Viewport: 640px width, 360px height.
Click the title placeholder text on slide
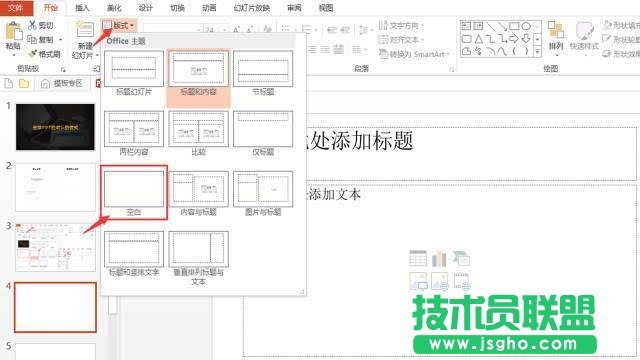coord(360,141)
